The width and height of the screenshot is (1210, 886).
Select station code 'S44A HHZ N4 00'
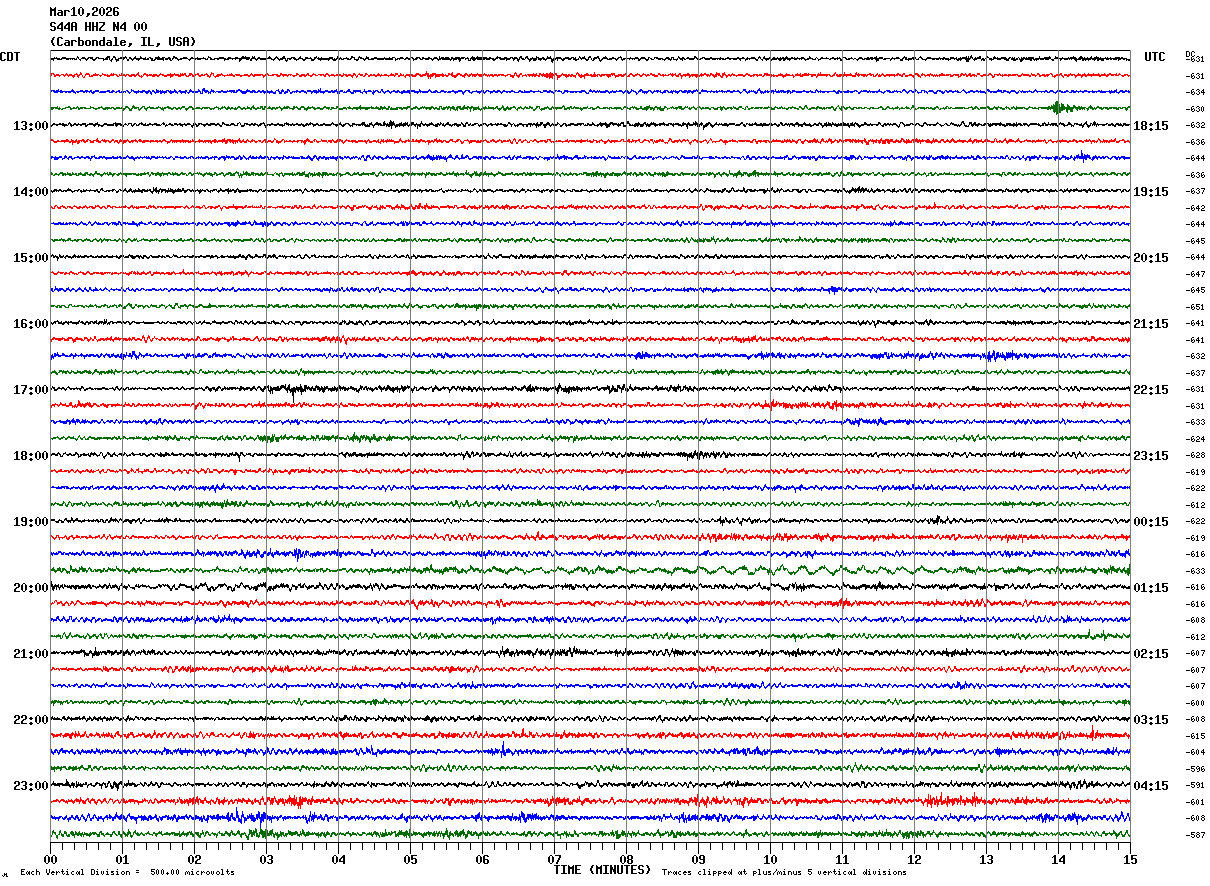coord(98,27)
